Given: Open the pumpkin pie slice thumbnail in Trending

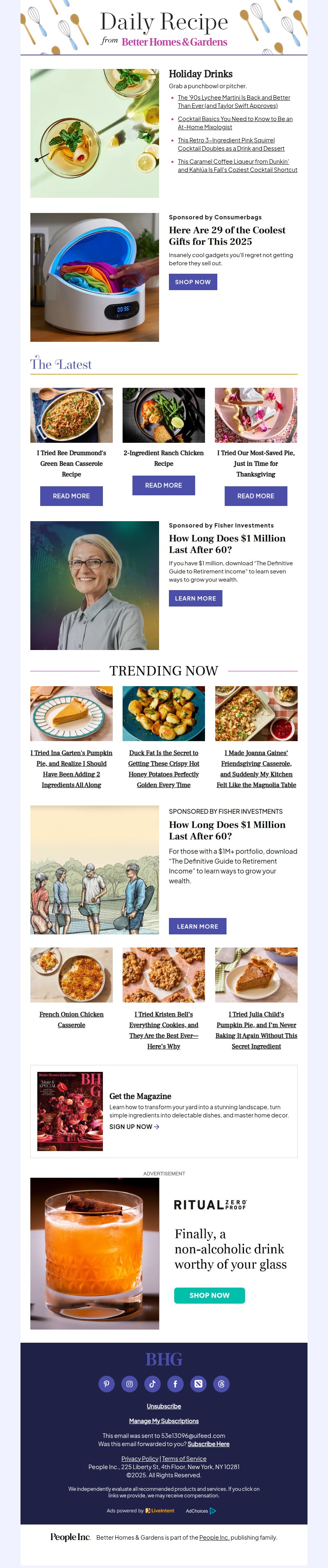Looking at the screenshot, I should click(x=71, y=713).
